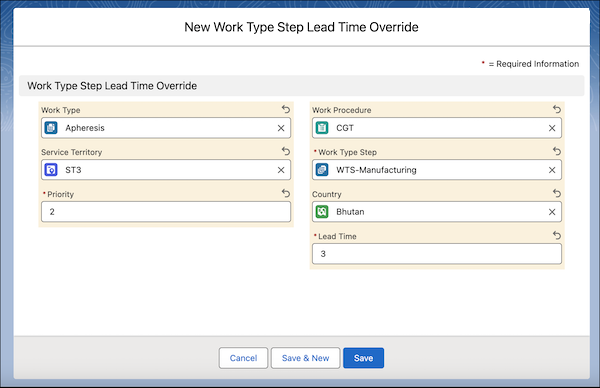
Task: Undo changes to the Lead Time field
Action: click(557, 235)
